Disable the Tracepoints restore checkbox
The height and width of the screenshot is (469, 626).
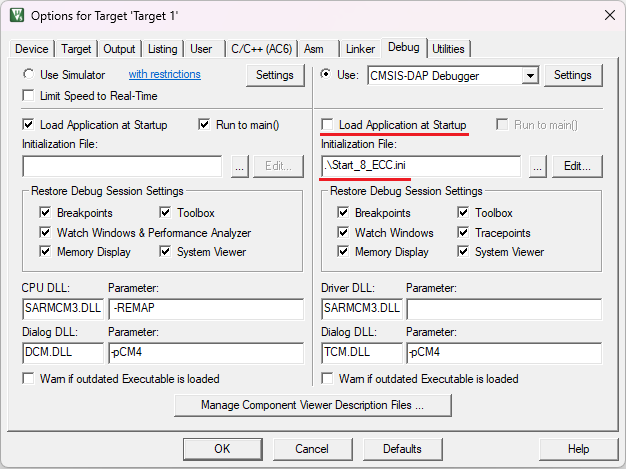465,233
